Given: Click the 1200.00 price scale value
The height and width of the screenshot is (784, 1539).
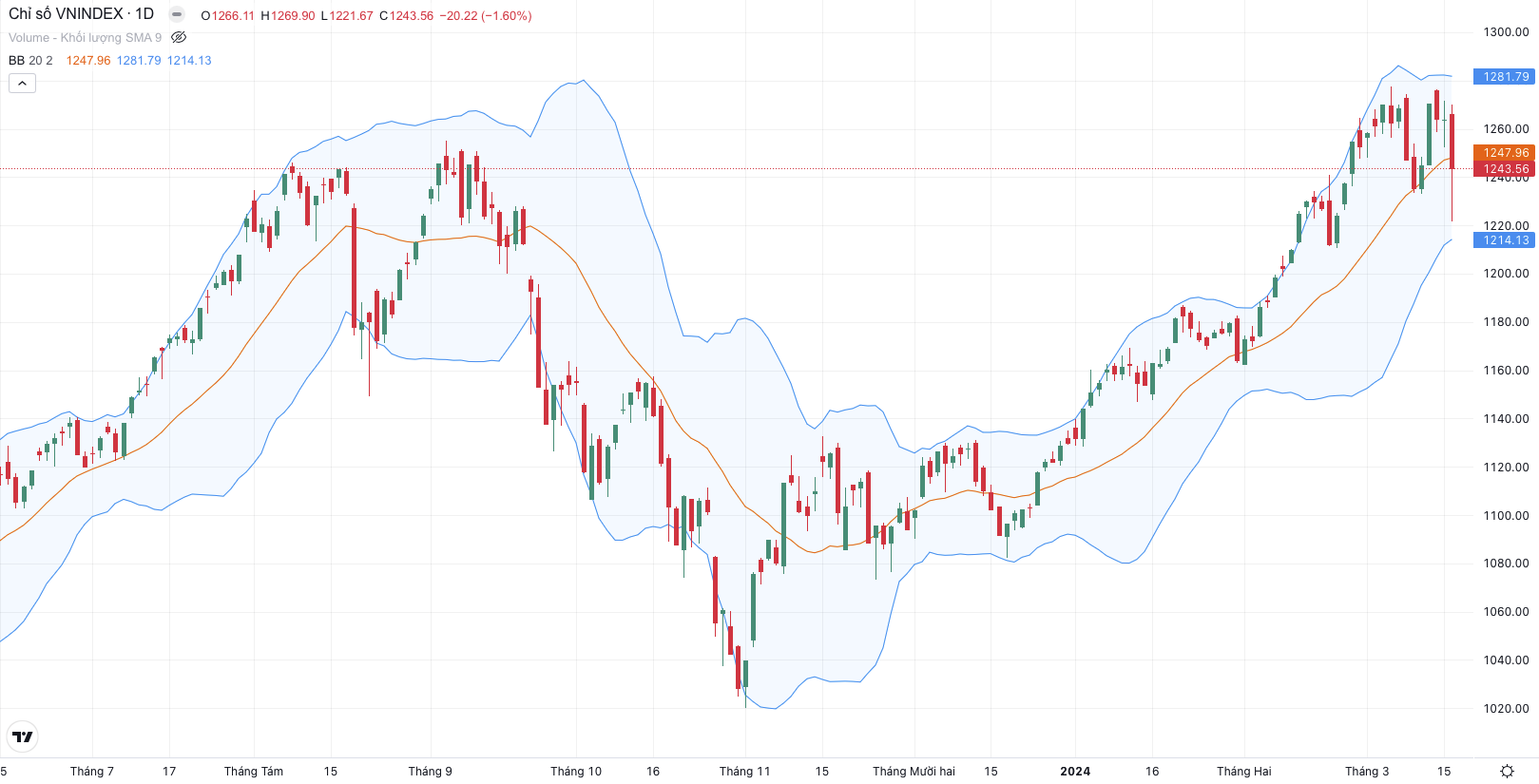Looking at the screenshot, I should click(1506, 273).
